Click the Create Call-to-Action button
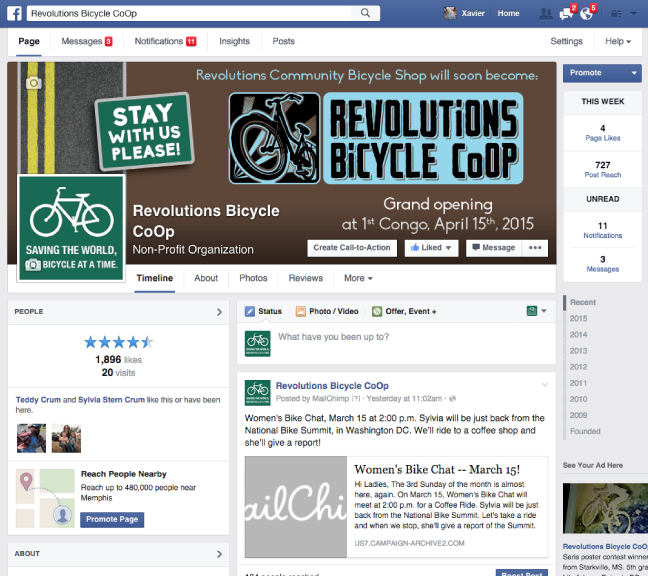The image size is (648, 576). 352,248
